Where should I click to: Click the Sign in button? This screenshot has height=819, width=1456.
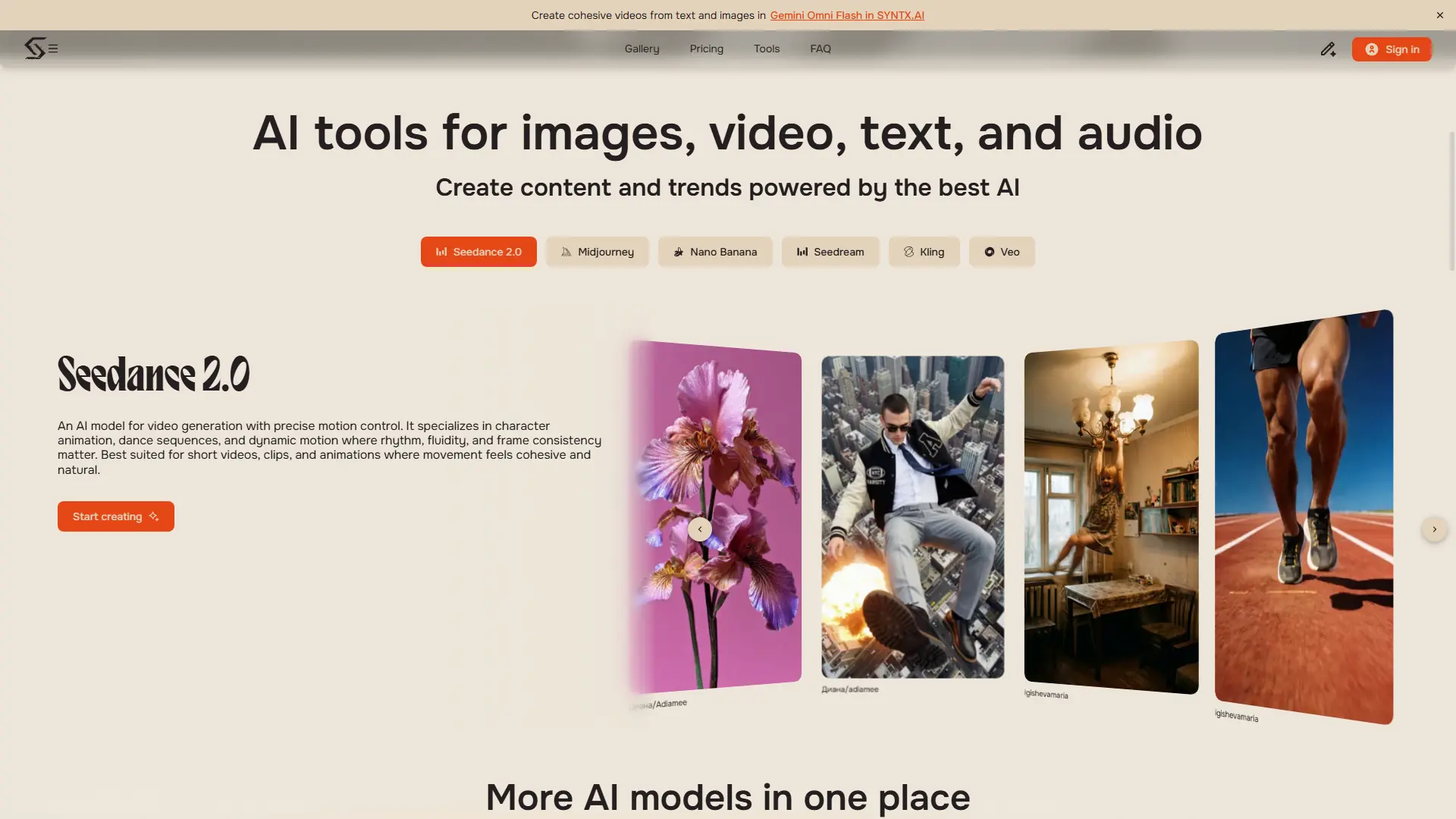pos(1391,49)
